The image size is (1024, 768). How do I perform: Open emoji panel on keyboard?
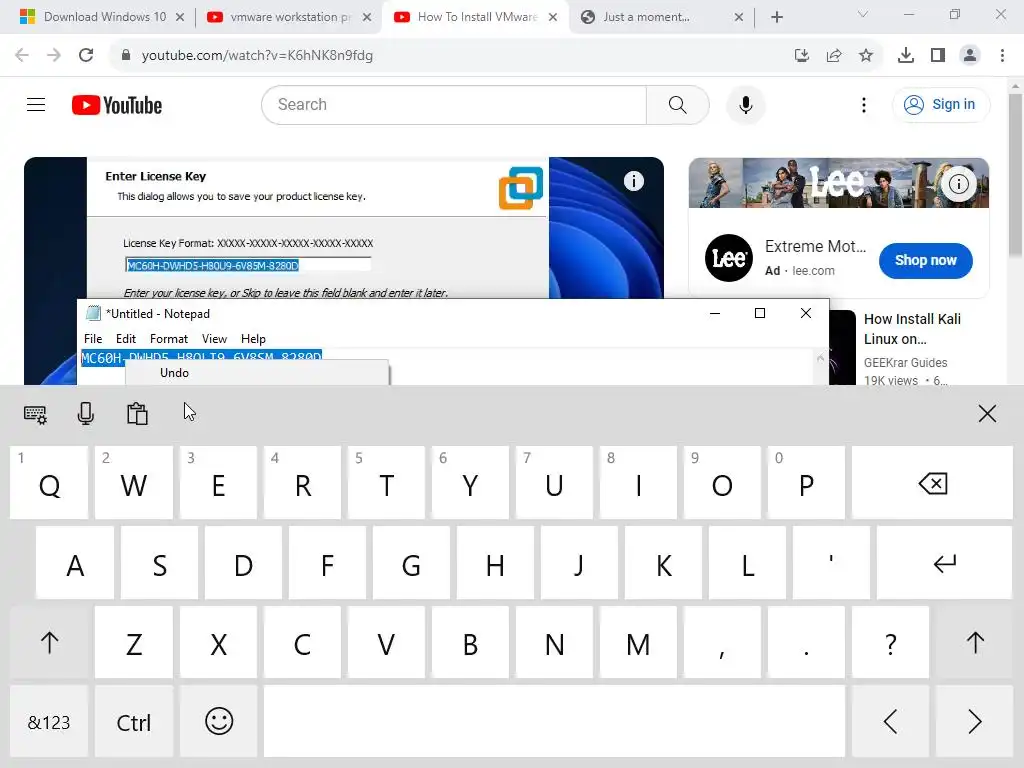219,722
